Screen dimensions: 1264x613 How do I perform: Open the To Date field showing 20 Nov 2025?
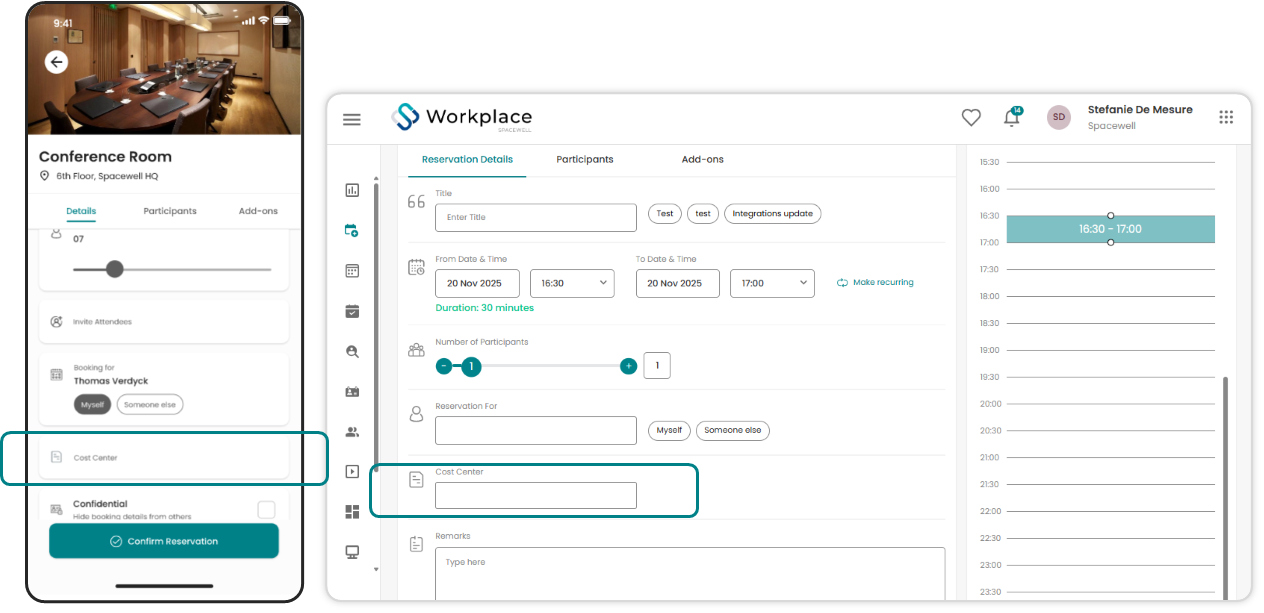click(x=678, y=283)
